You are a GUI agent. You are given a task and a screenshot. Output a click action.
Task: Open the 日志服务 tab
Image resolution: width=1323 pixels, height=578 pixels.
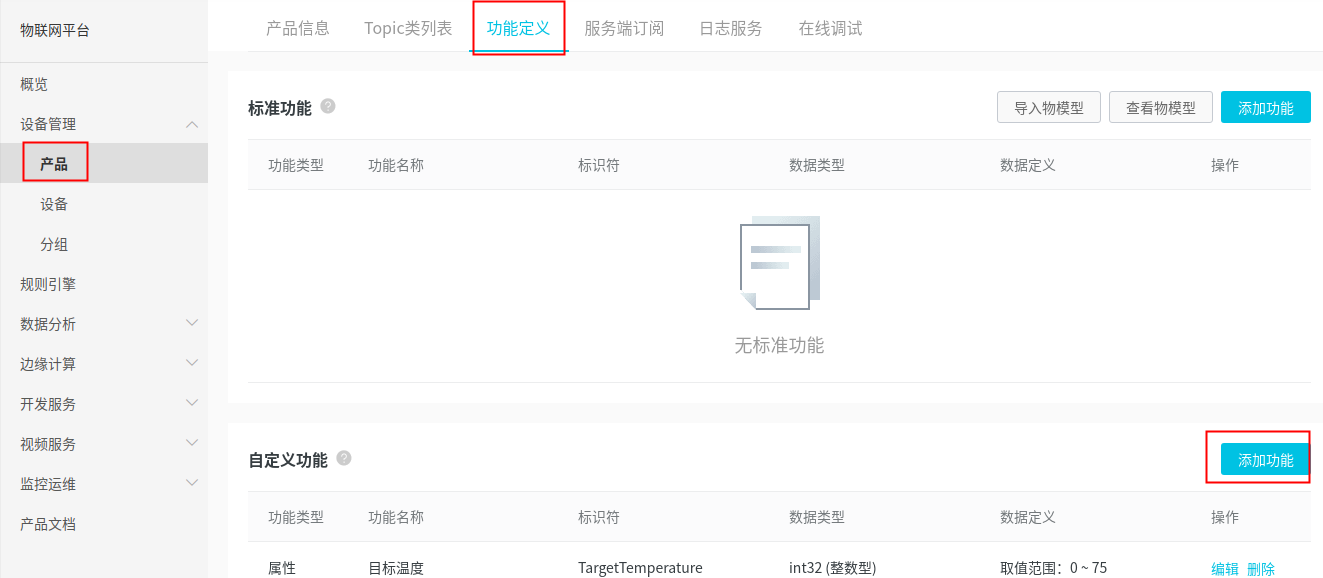pos(730,28)
